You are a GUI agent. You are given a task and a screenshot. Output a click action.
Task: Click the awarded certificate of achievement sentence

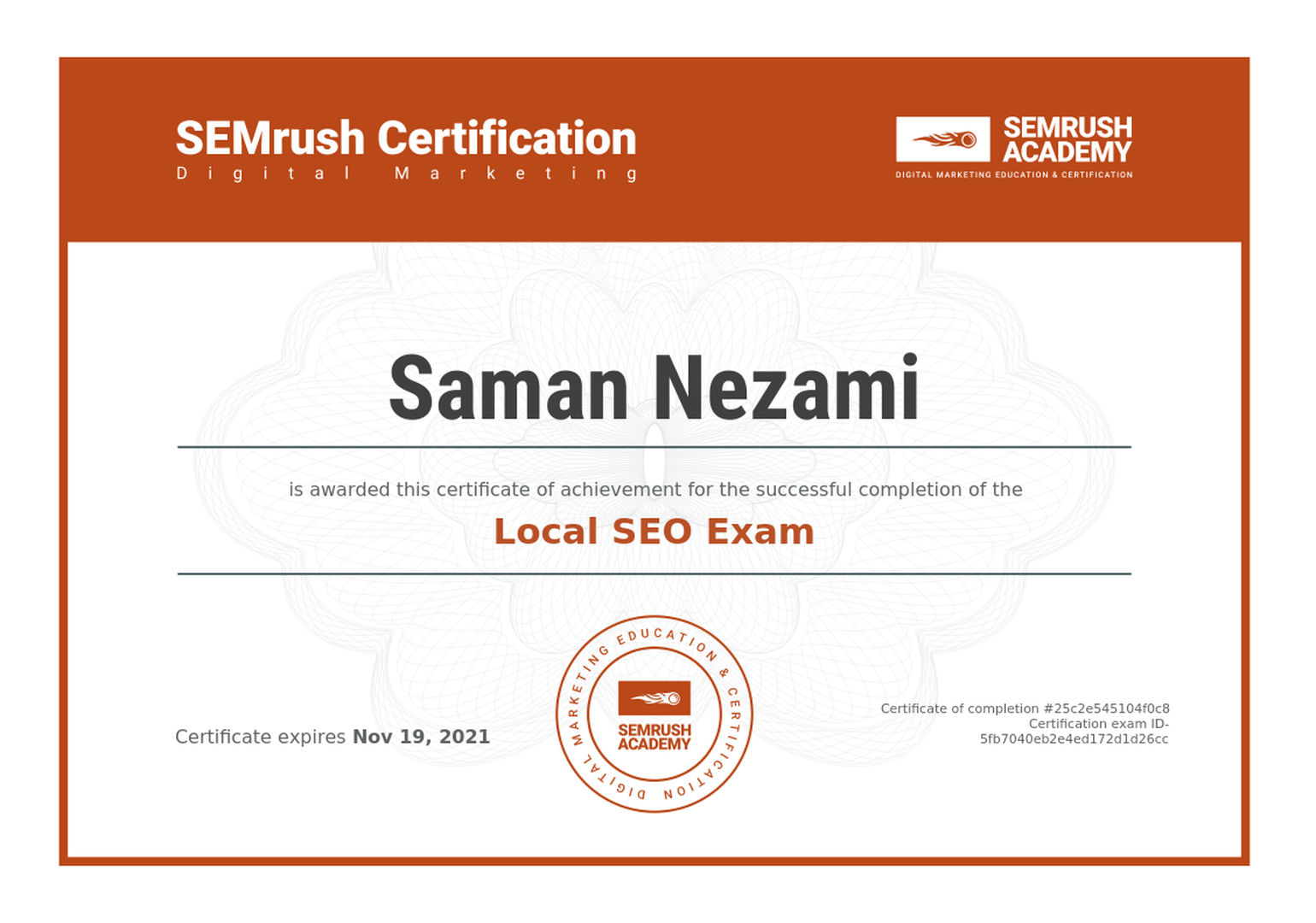(x=655, y=490)
